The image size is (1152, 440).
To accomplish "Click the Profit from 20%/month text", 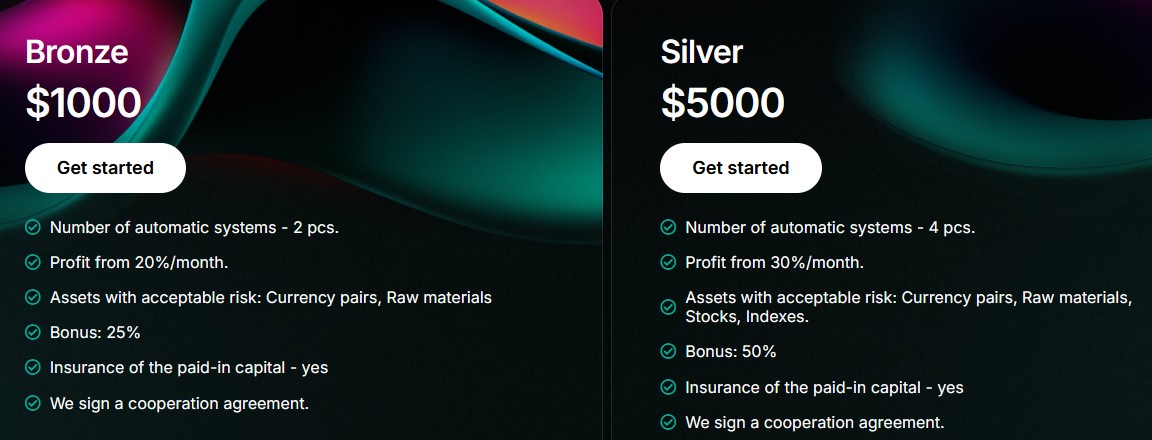I will click(x=139, y=262).
